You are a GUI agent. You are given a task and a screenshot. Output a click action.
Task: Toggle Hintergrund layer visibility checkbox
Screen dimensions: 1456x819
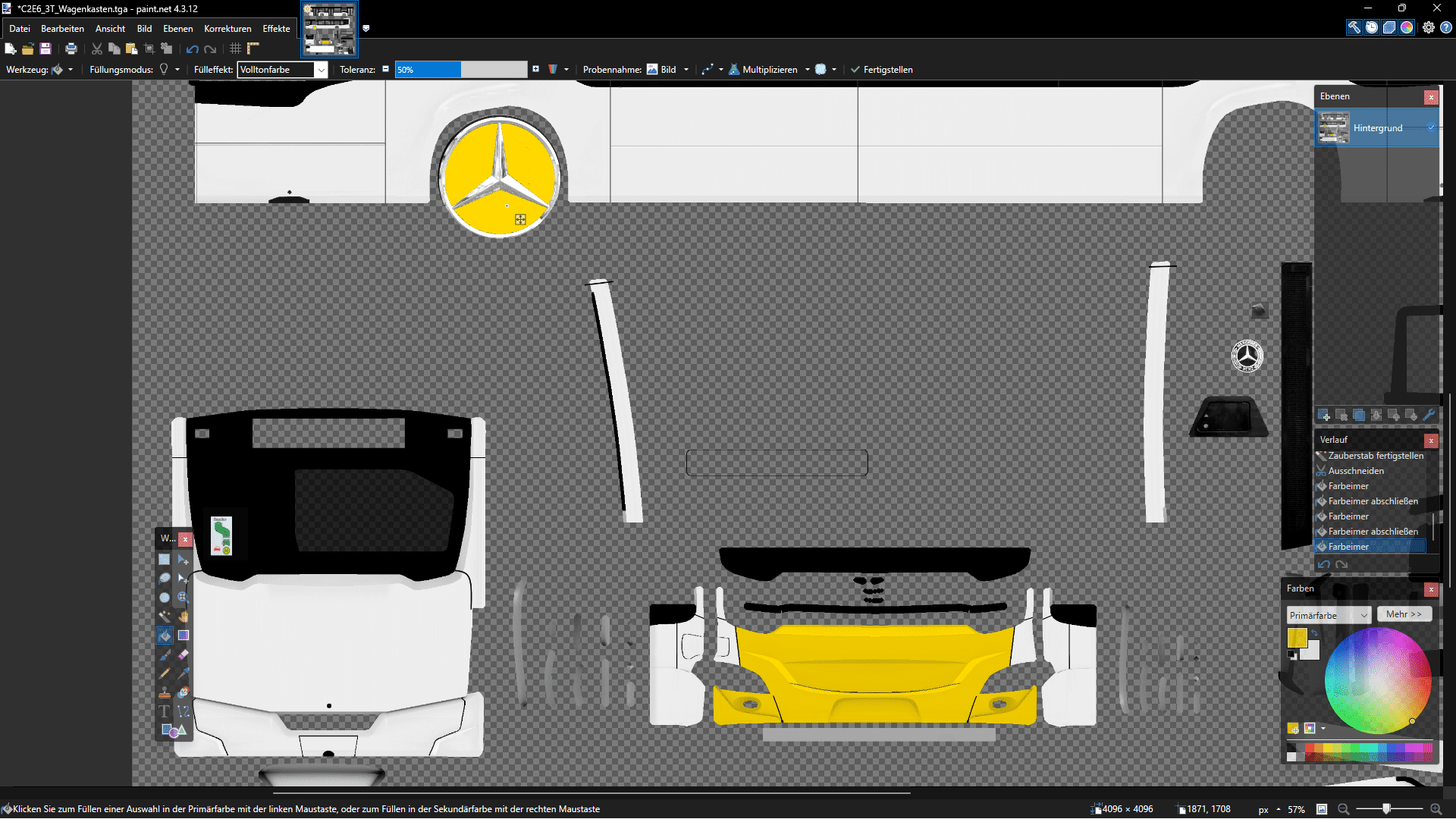click(x=1431, y=127)
